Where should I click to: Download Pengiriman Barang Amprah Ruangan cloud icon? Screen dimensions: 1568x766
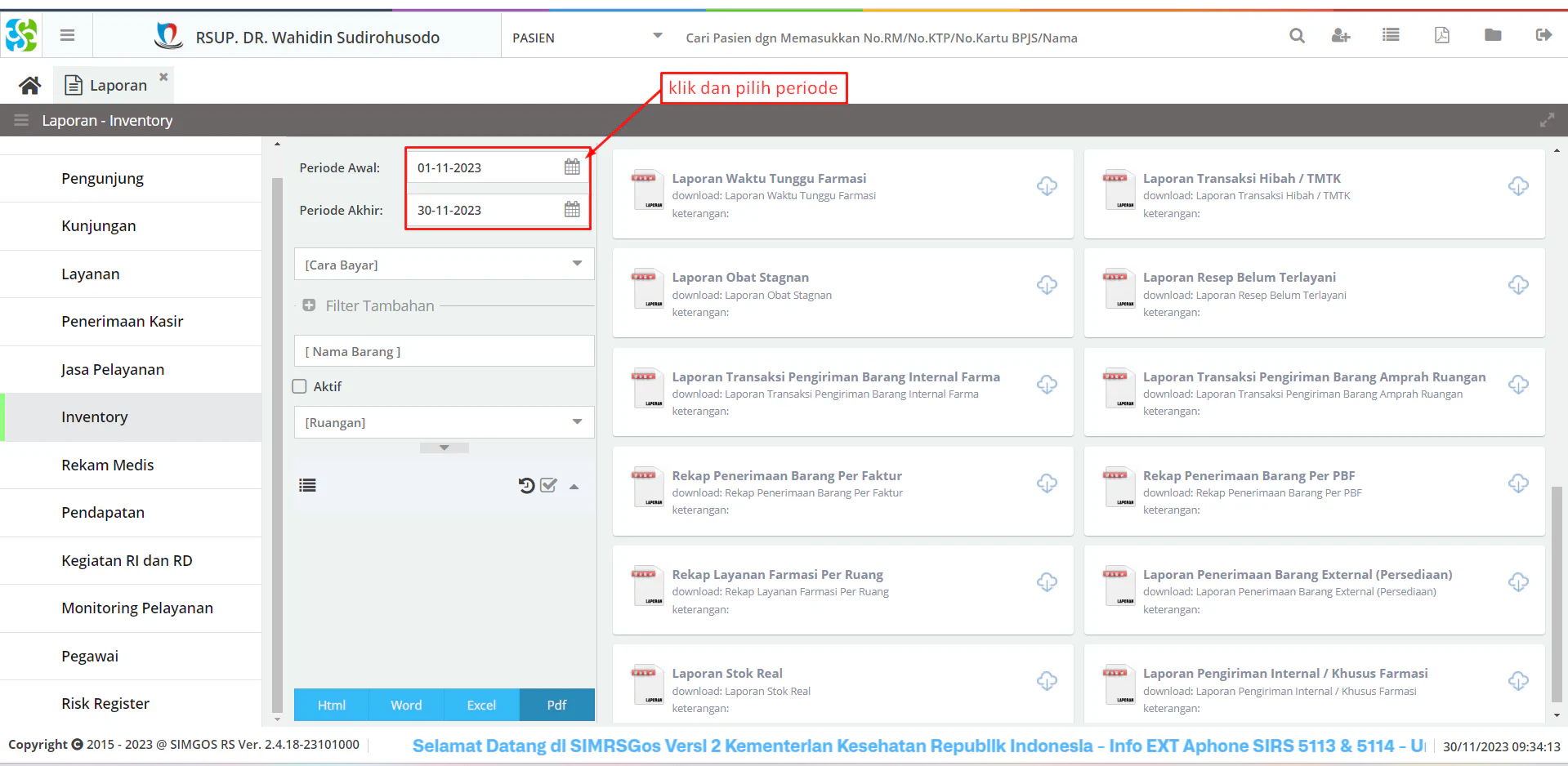pos(1518,385)
